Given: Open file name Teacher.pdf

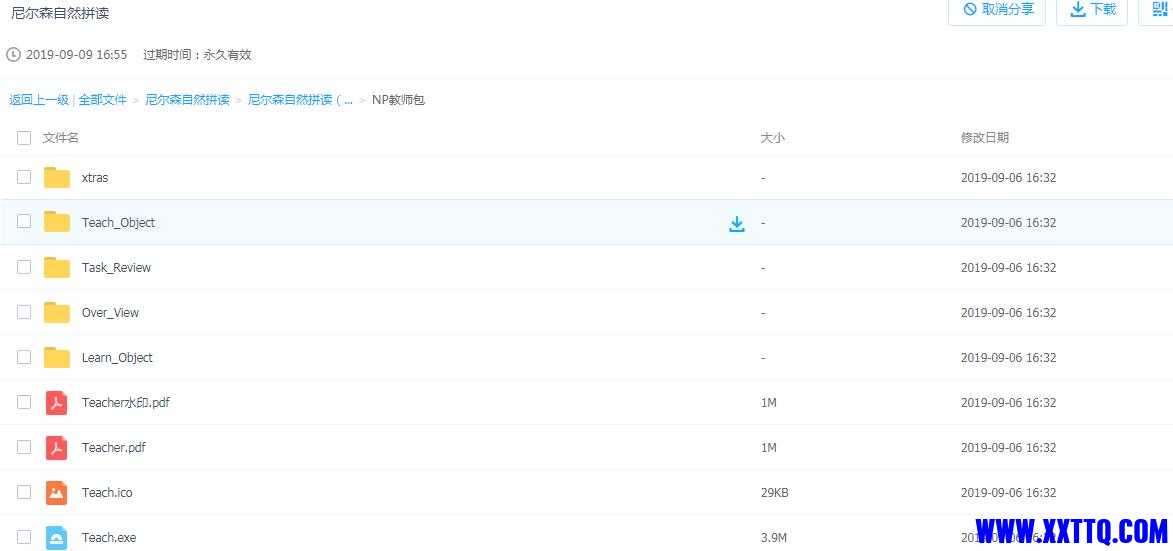Looking at the screenshot, I should tap(114, 447).
